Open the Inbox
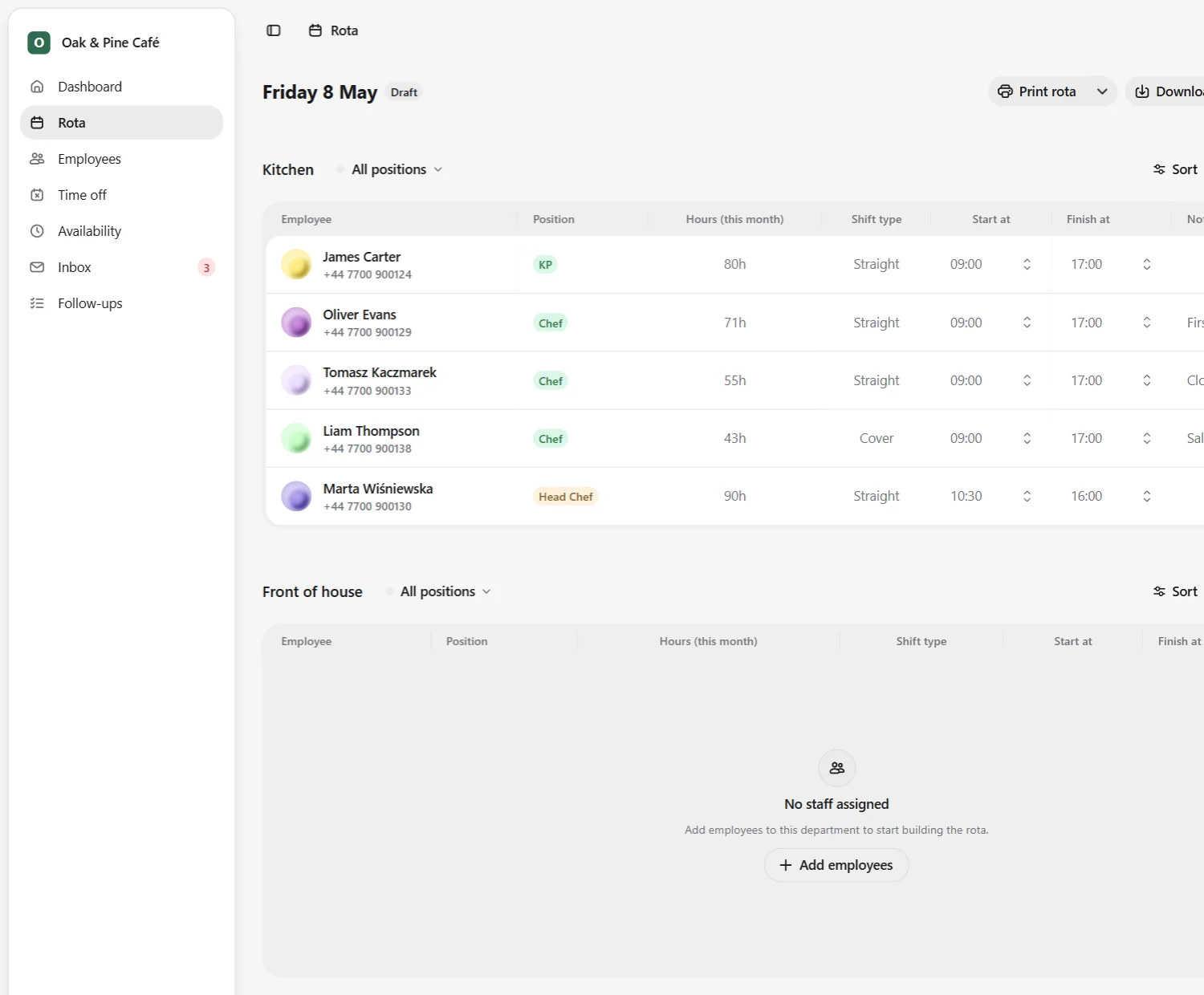Screen dimensions: 1204x995 [x=121, y=267]
